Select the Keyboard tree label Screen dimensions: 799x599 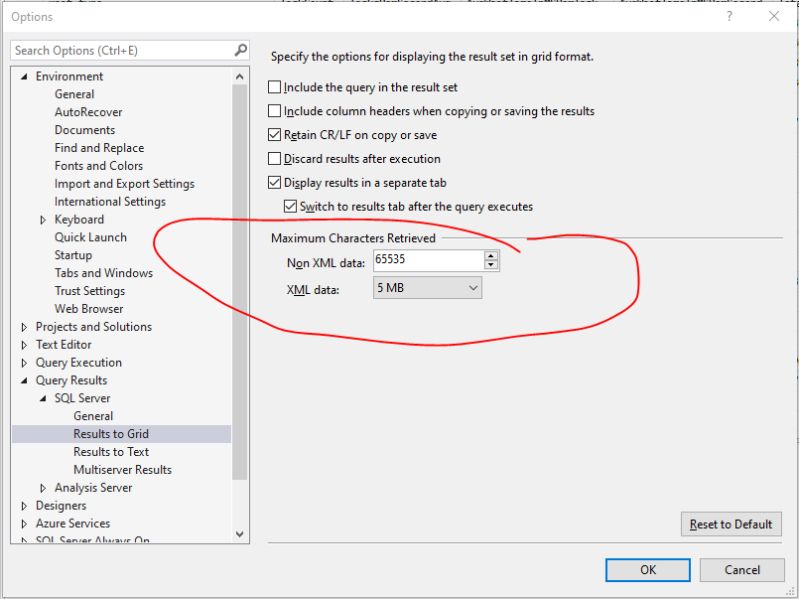(x=79, y=220)
